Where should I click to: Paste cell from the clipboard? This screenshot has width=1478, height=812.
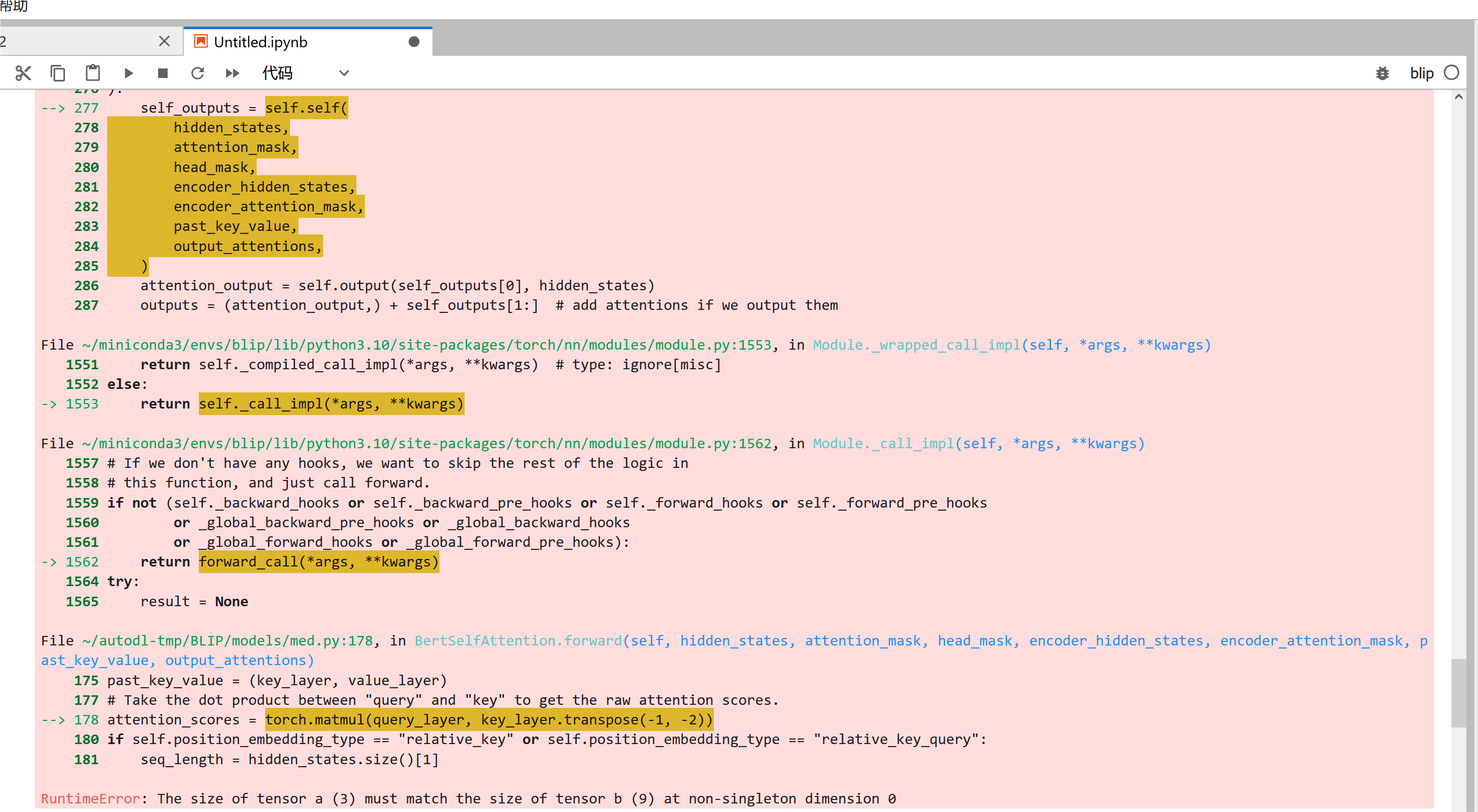click(x=93, y=73)
